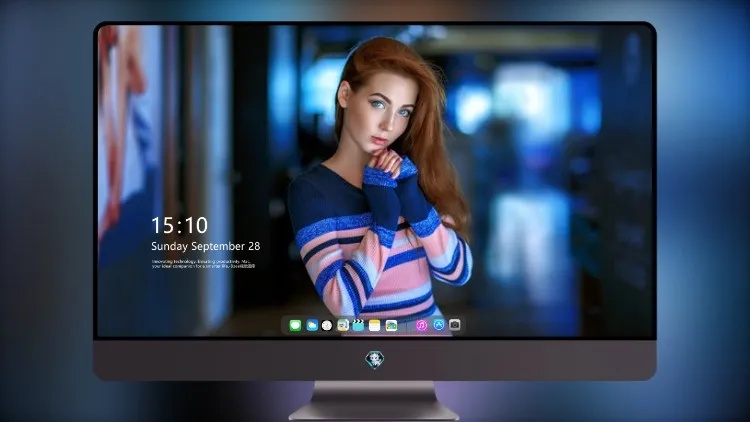This screenshot has height=422, width=750.
Task: Launch the Weather app from dock
Action: [312, 325]
